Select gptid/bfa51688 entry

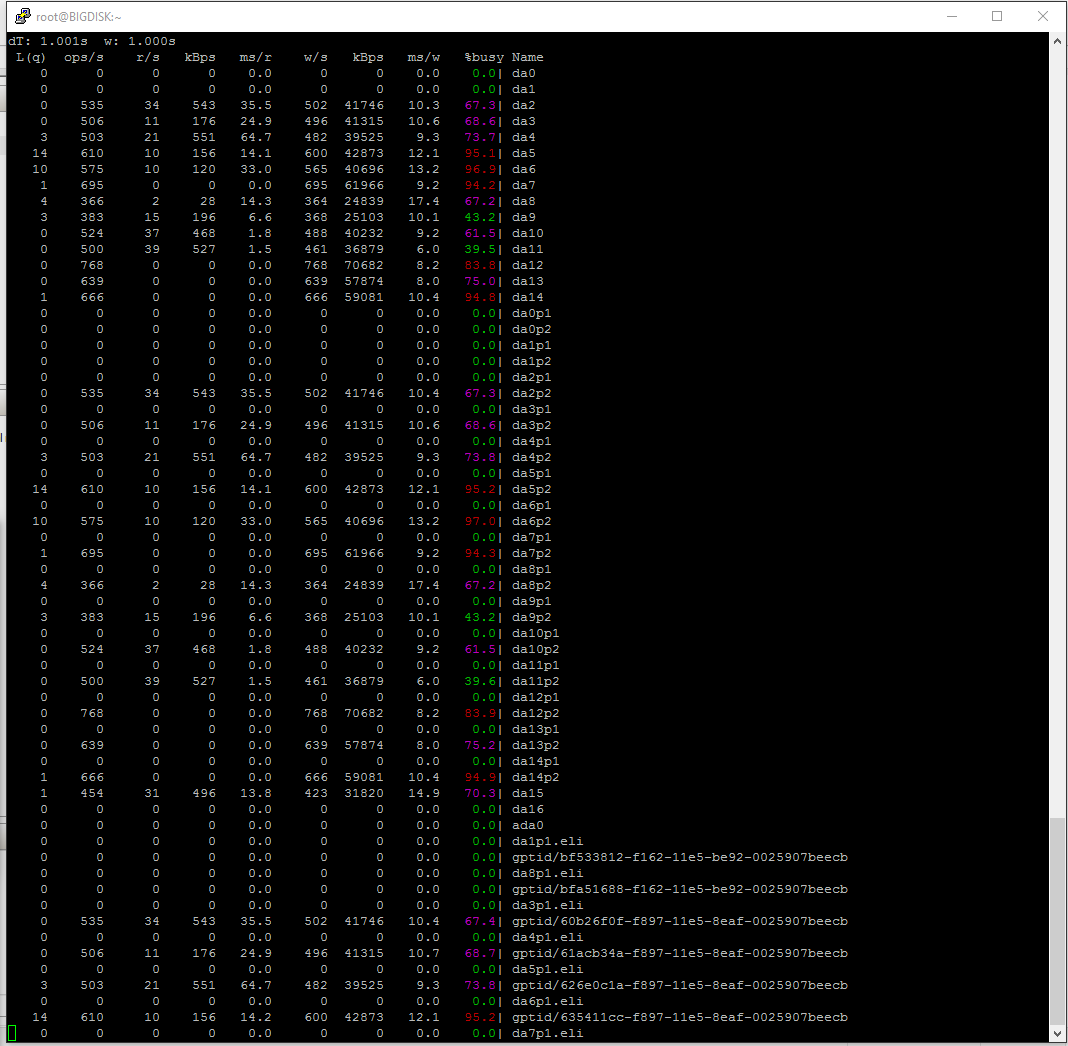(x=680, y=889)
